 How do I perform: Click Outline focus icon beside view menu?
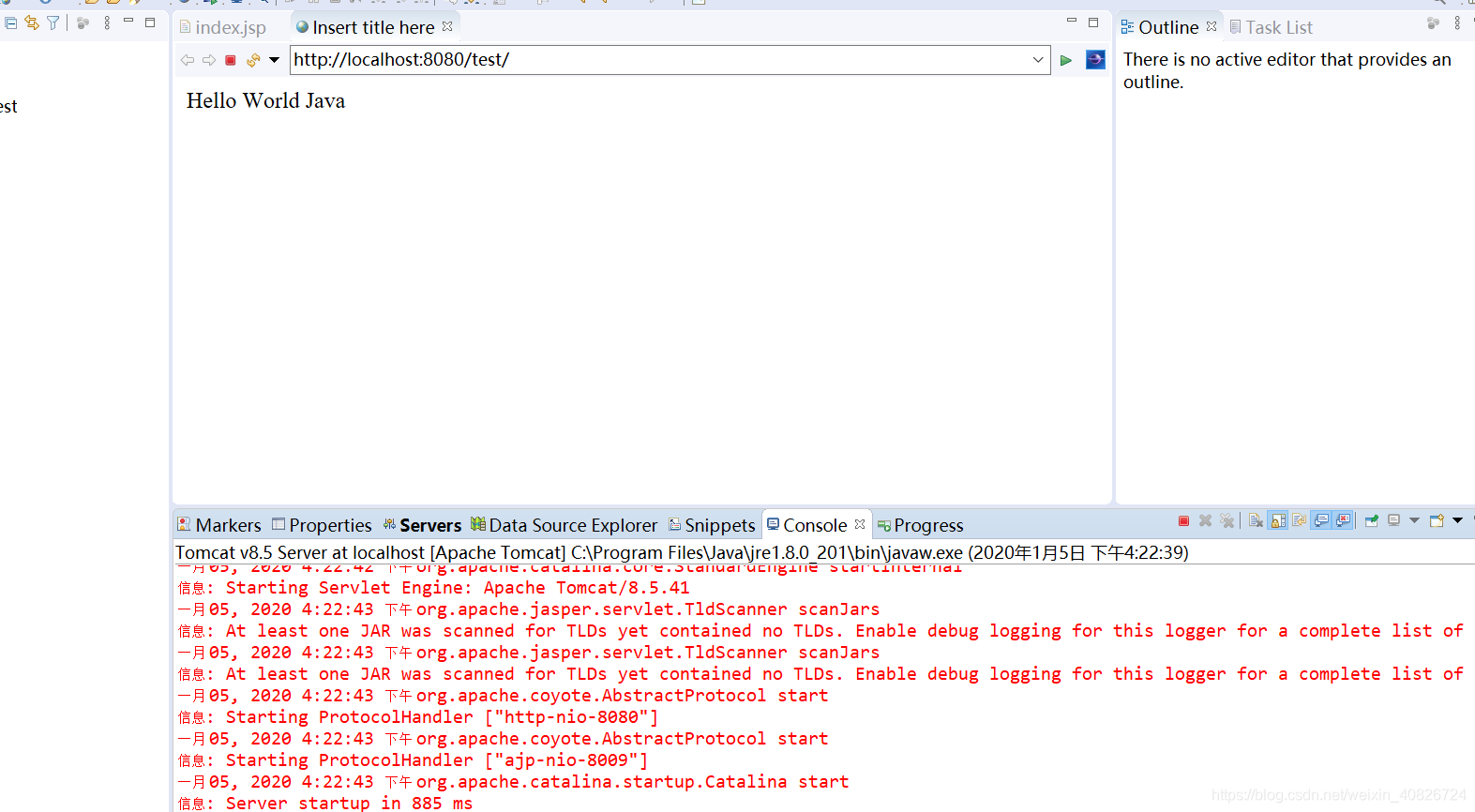click(x=1433, y=23)
